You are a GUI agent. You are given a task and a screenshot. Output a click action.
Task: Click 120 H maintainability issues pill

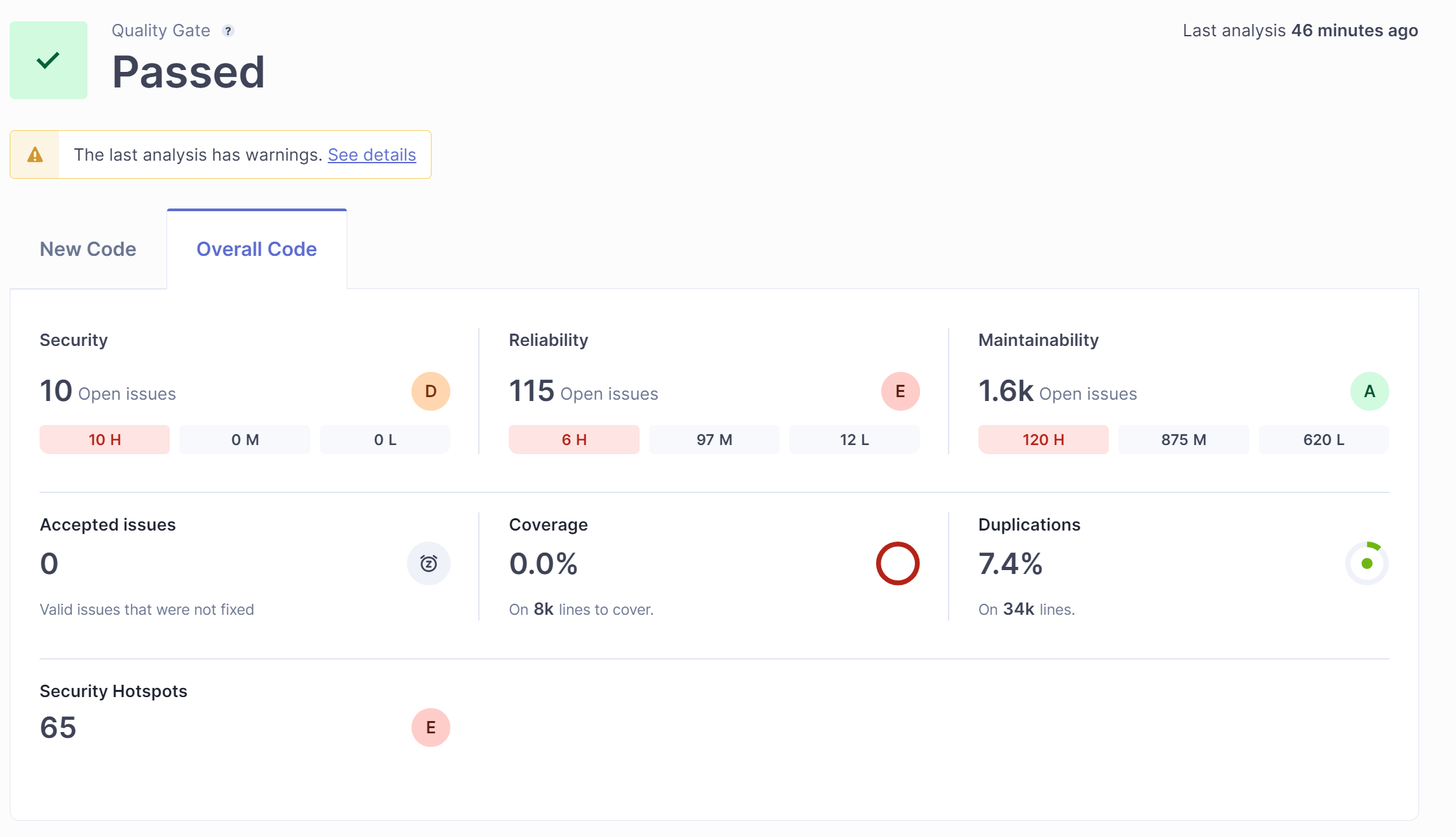point(1043,440)
